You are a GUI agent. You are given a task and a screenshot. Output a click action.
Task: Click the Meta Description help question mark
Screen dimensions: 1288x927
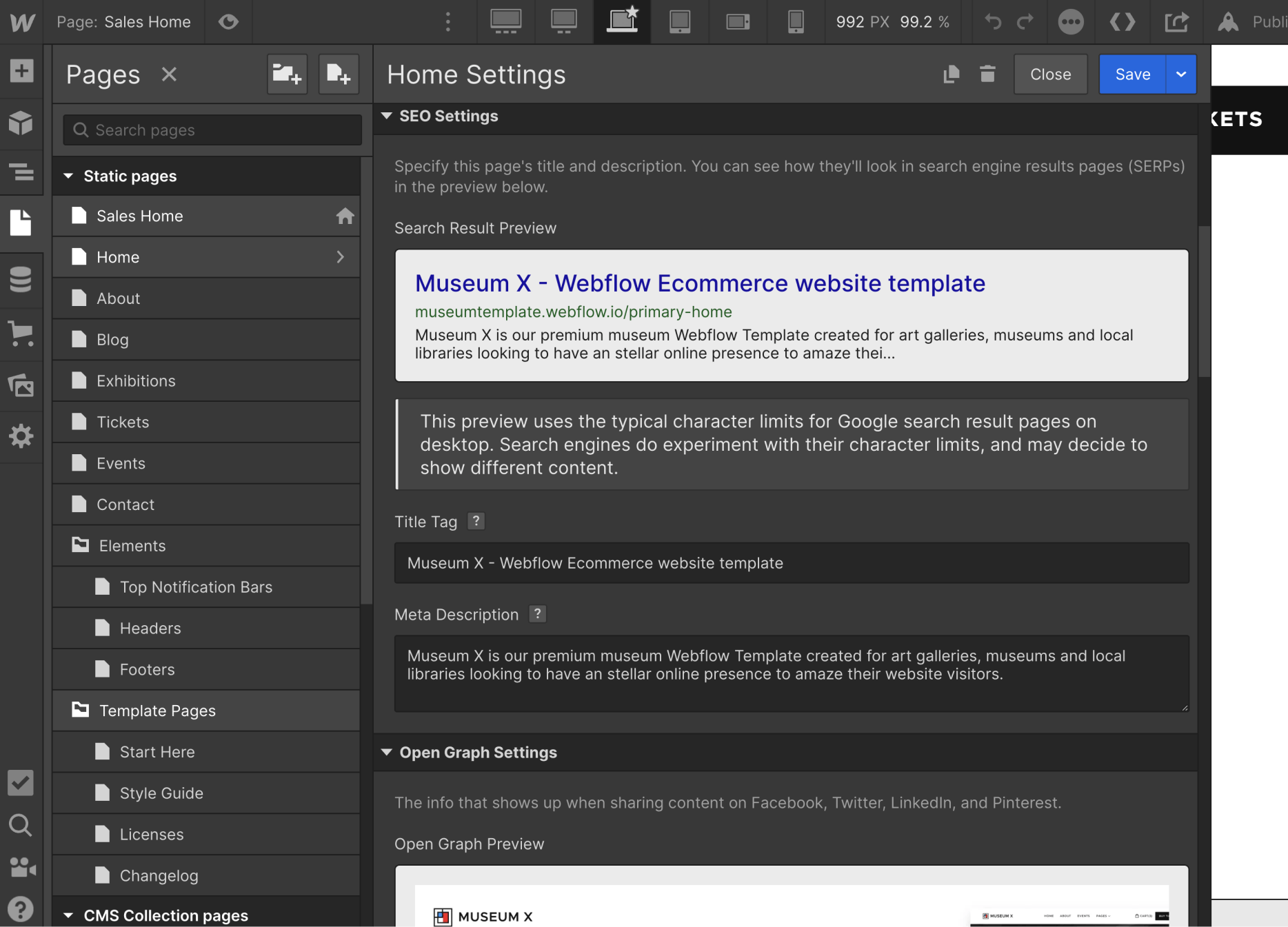[x=537, y=613]
